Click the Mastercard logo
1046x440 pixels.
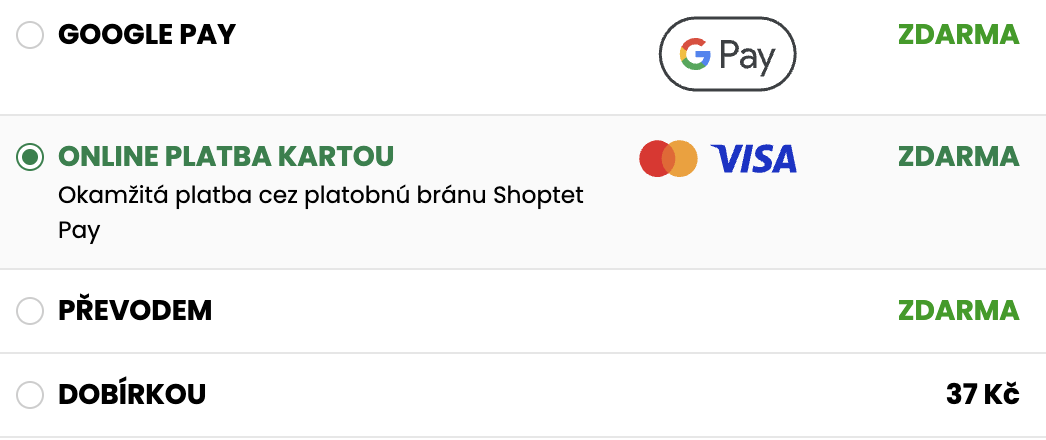(x=668, y=158)
